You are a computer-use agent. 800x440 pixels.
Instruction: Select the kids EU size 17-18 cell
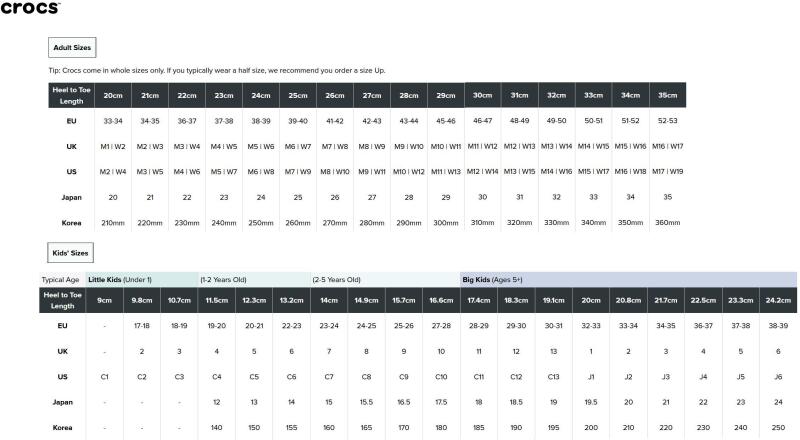pos(142,326)
